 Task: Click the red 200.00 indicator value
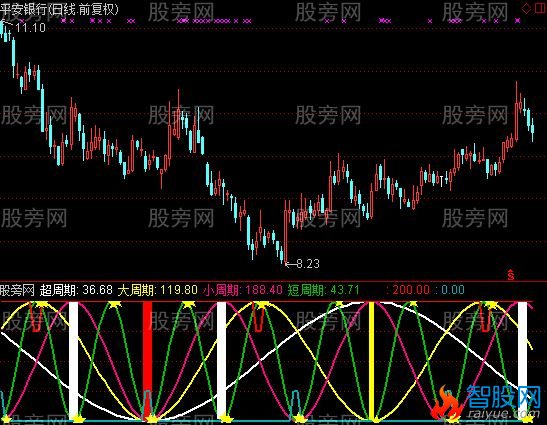click(411, 290)
